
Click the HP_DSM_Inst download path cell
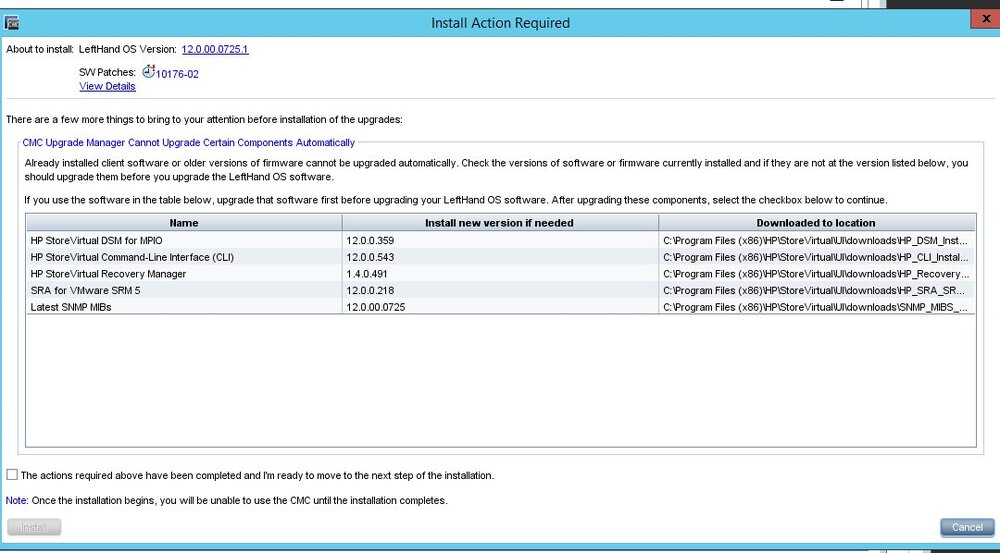tap(817, 240)
